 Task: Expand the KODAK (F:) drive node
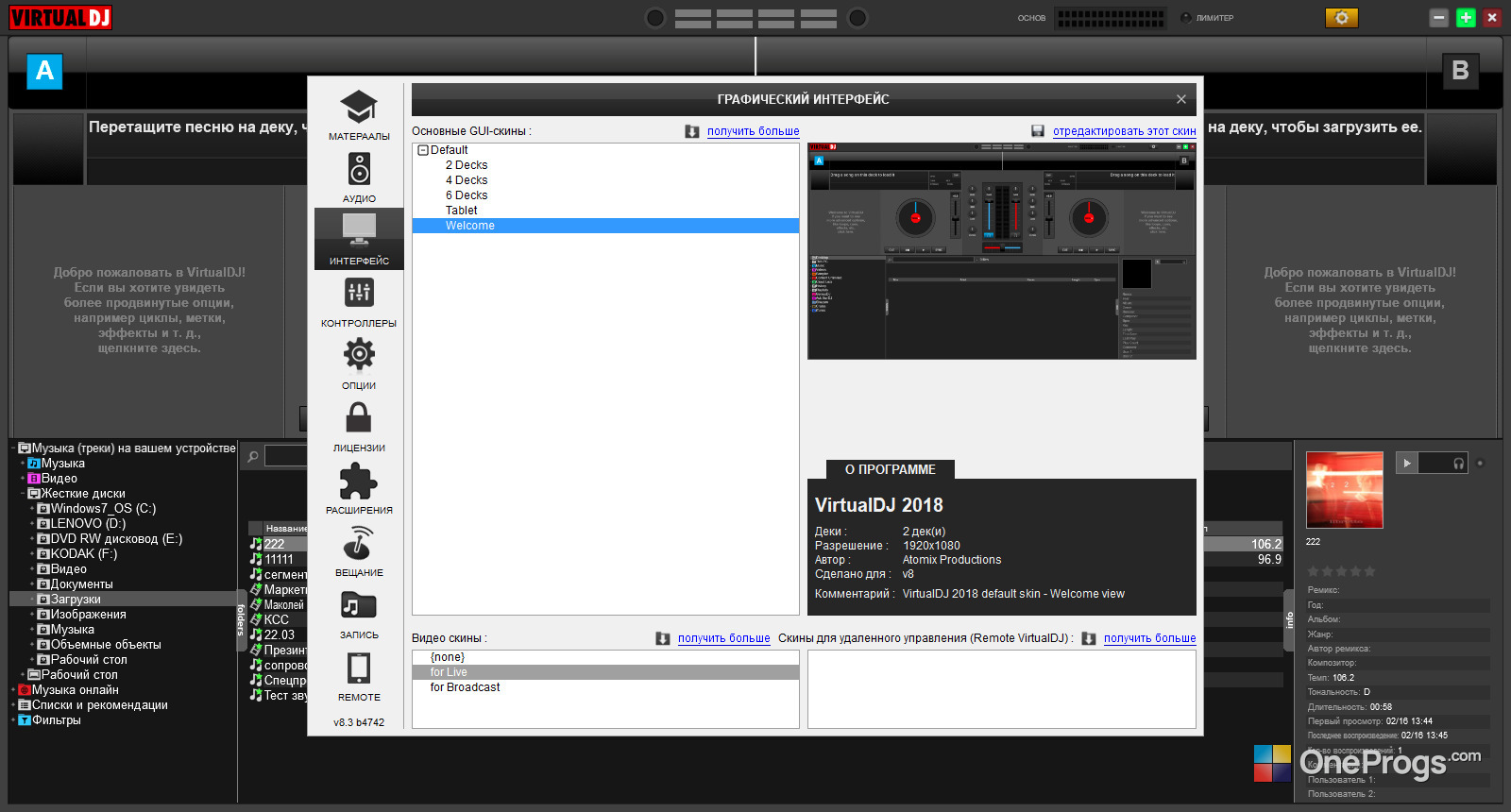pyautogui.click(x=32, y=554)
